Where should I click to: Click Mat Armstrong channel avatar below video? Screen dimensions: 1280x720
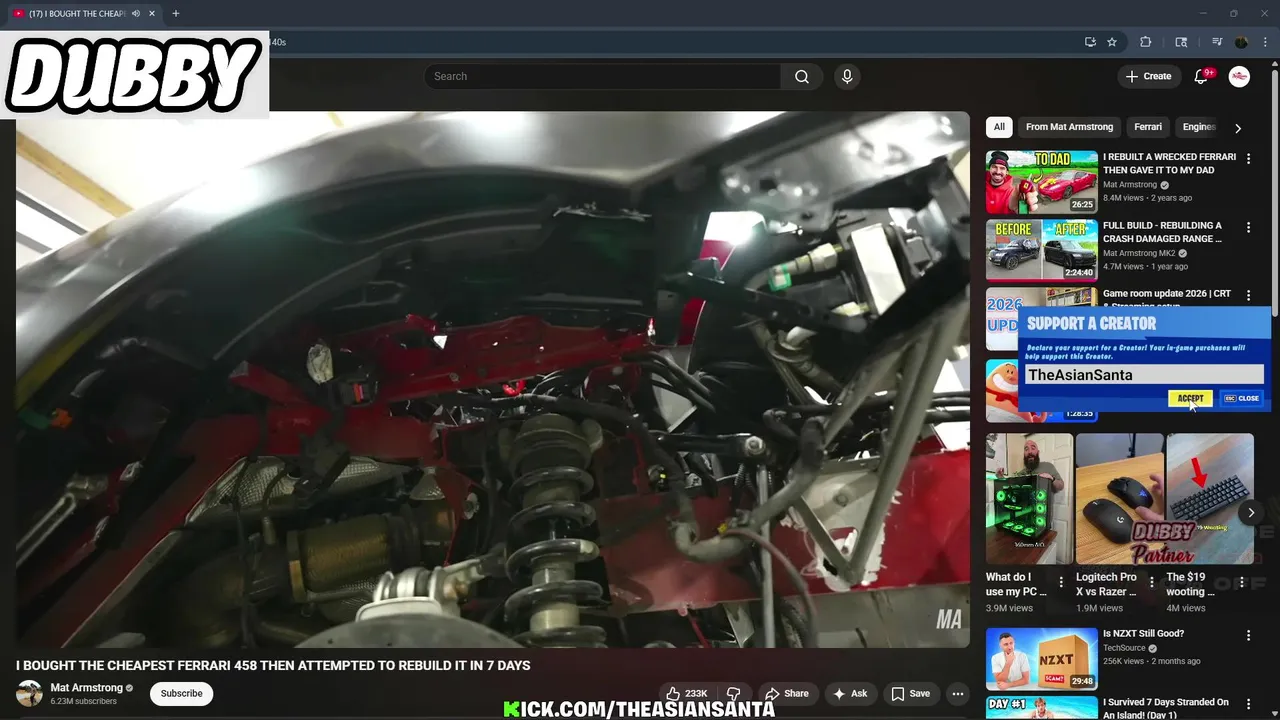(30, 693)
